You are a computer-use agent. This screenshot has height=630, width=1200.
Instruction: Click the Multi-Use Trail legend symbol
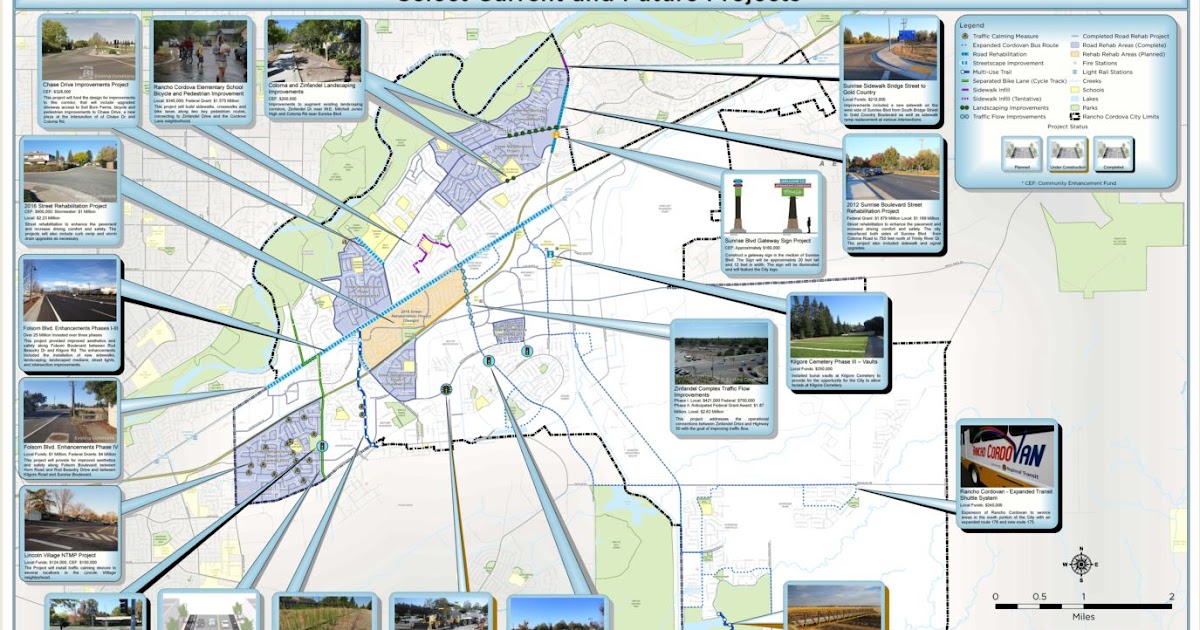click(x=966, y=71)
